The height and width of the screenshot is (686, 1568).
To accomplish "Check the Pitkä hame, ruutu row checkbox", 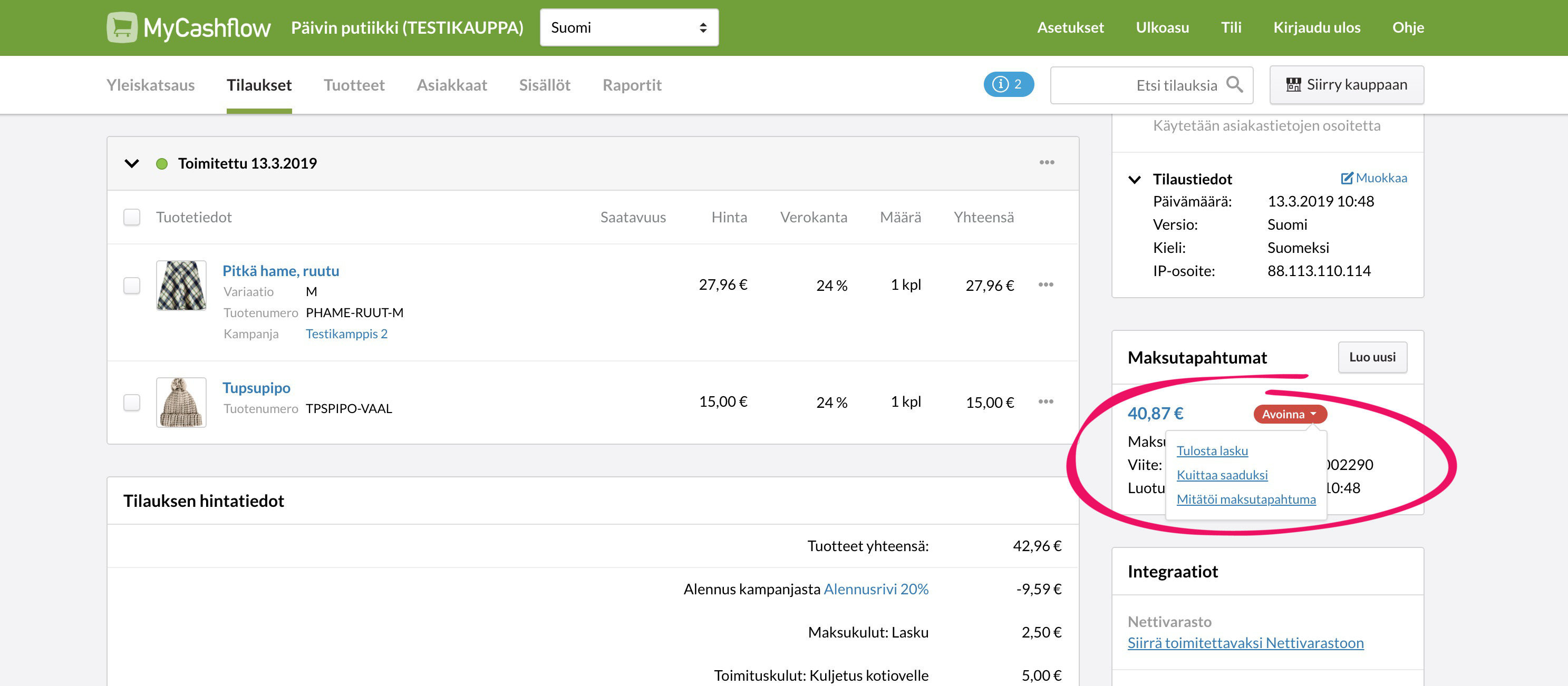I will click(x=131, y=285).
